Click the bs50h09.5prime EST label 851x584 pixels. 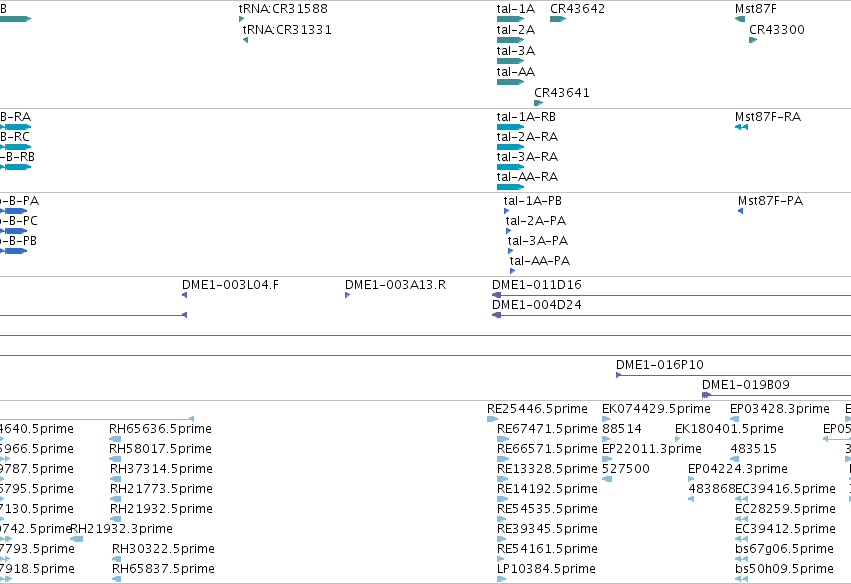(x=784, y=569)
